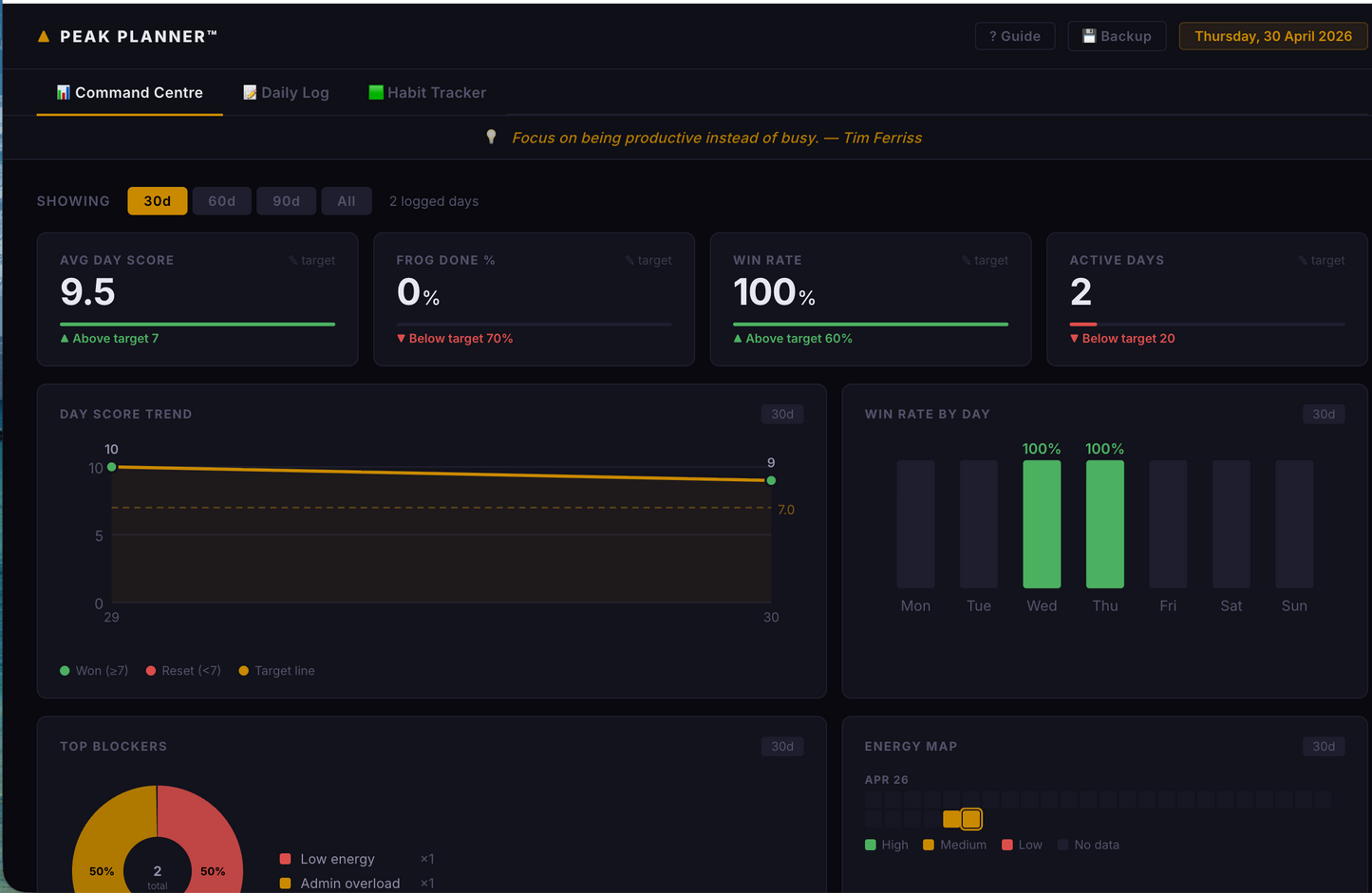The image size is (1372, 893).
Task: Select the 90d range filter
Action: (286, 201)
